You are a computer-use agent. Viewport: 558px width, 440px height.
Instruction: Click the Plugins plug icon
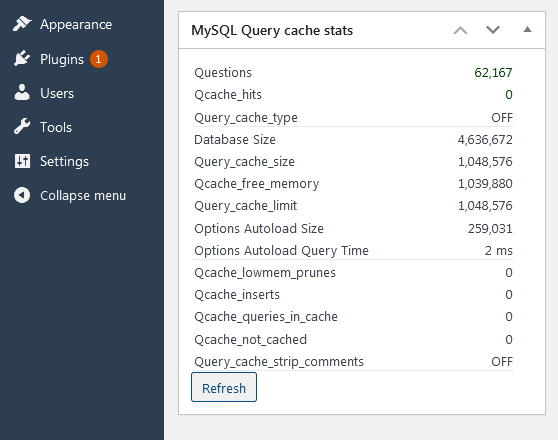tap(22, 58)
